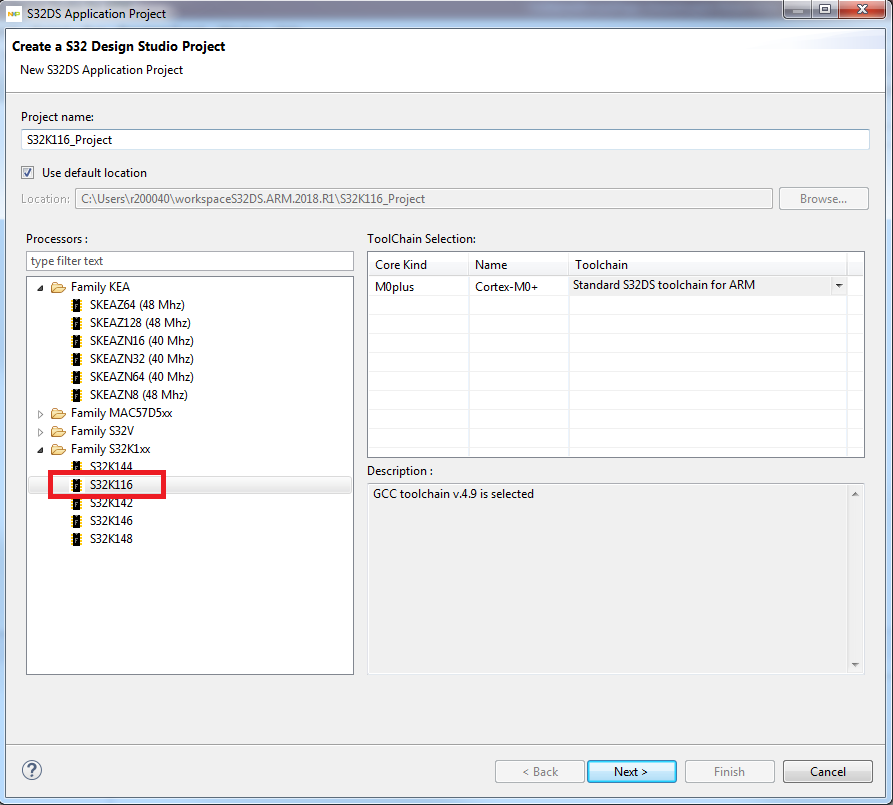Open the help question mark icon

(32, 770)
